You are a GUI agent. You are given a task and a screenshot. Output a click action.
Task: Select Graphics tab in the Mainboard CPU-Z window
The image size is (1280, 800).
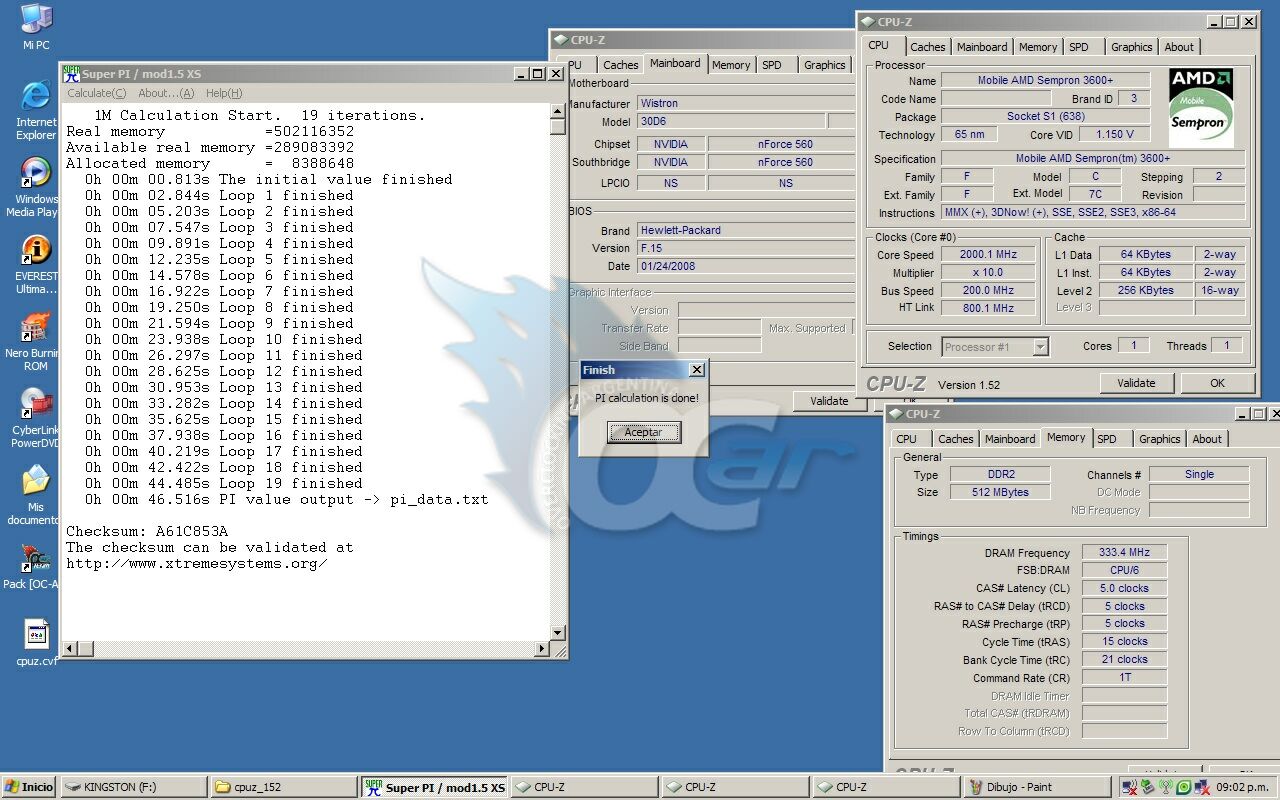pos(824,65)
